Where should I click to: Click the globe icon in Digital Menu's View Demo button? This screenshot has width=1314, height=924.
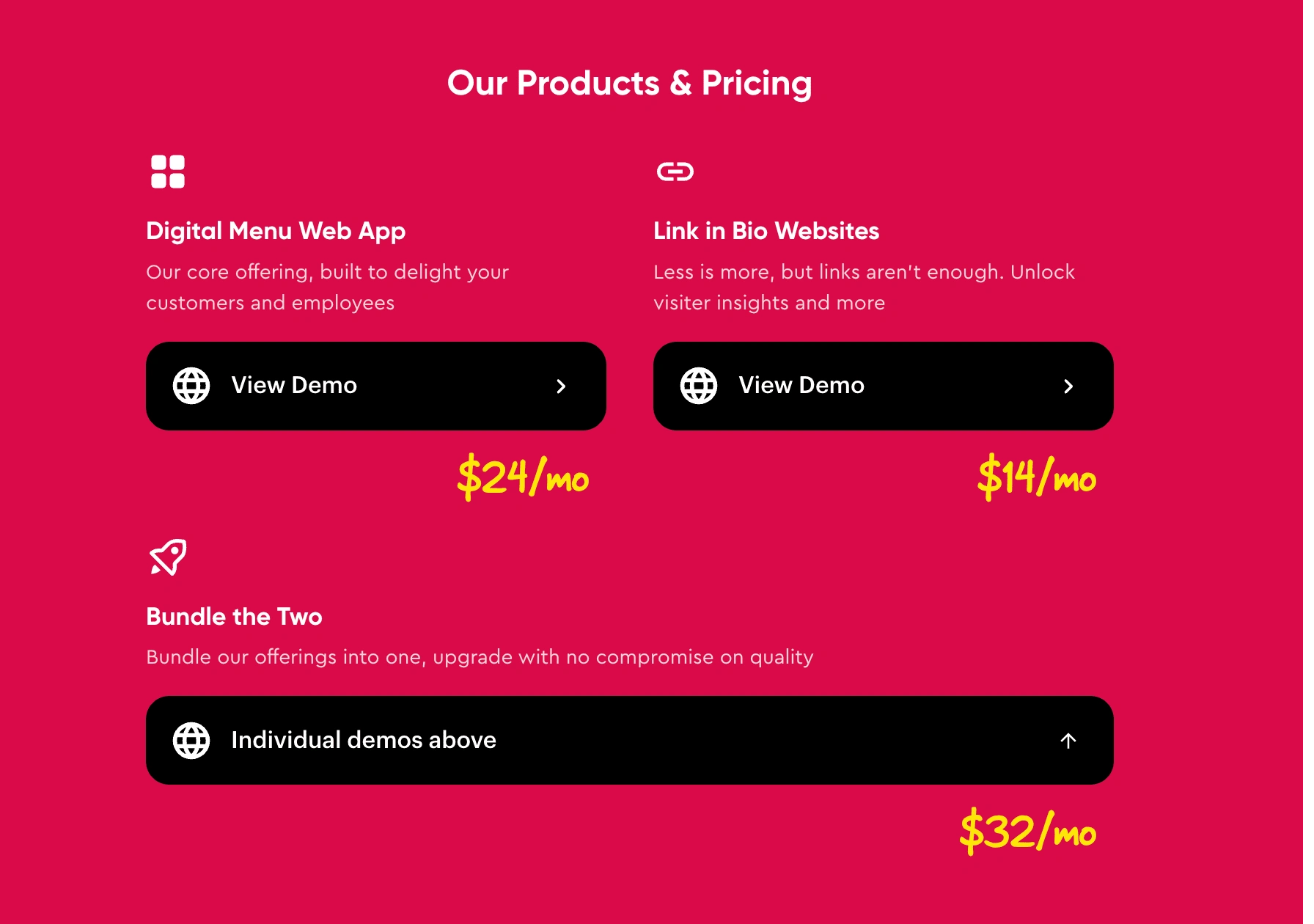pos(191,386)
